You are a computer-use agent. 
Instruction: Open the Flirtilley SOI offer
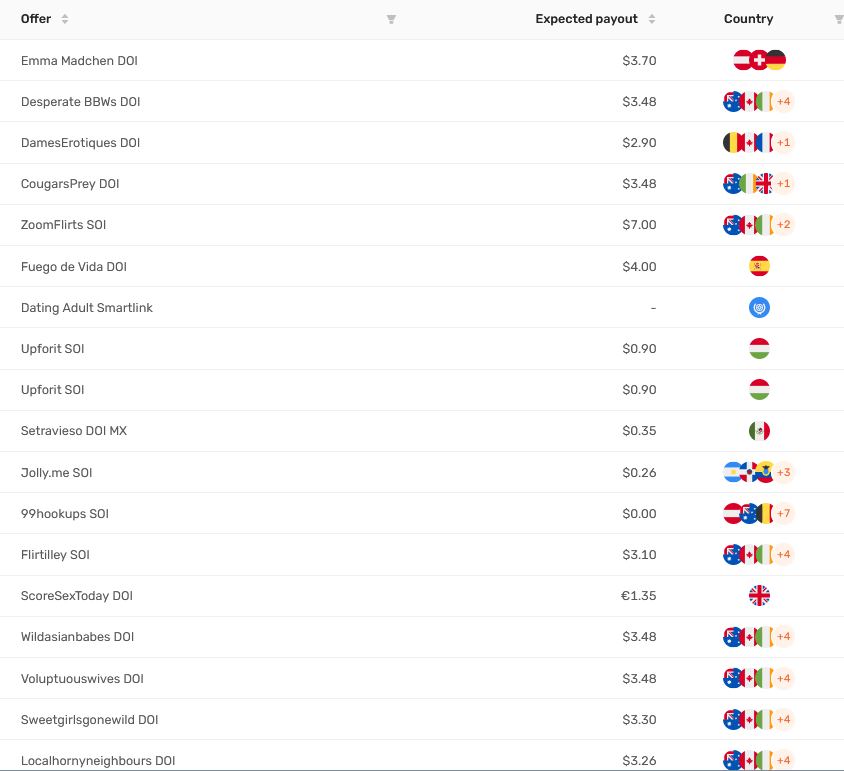[x=55, y=555]
